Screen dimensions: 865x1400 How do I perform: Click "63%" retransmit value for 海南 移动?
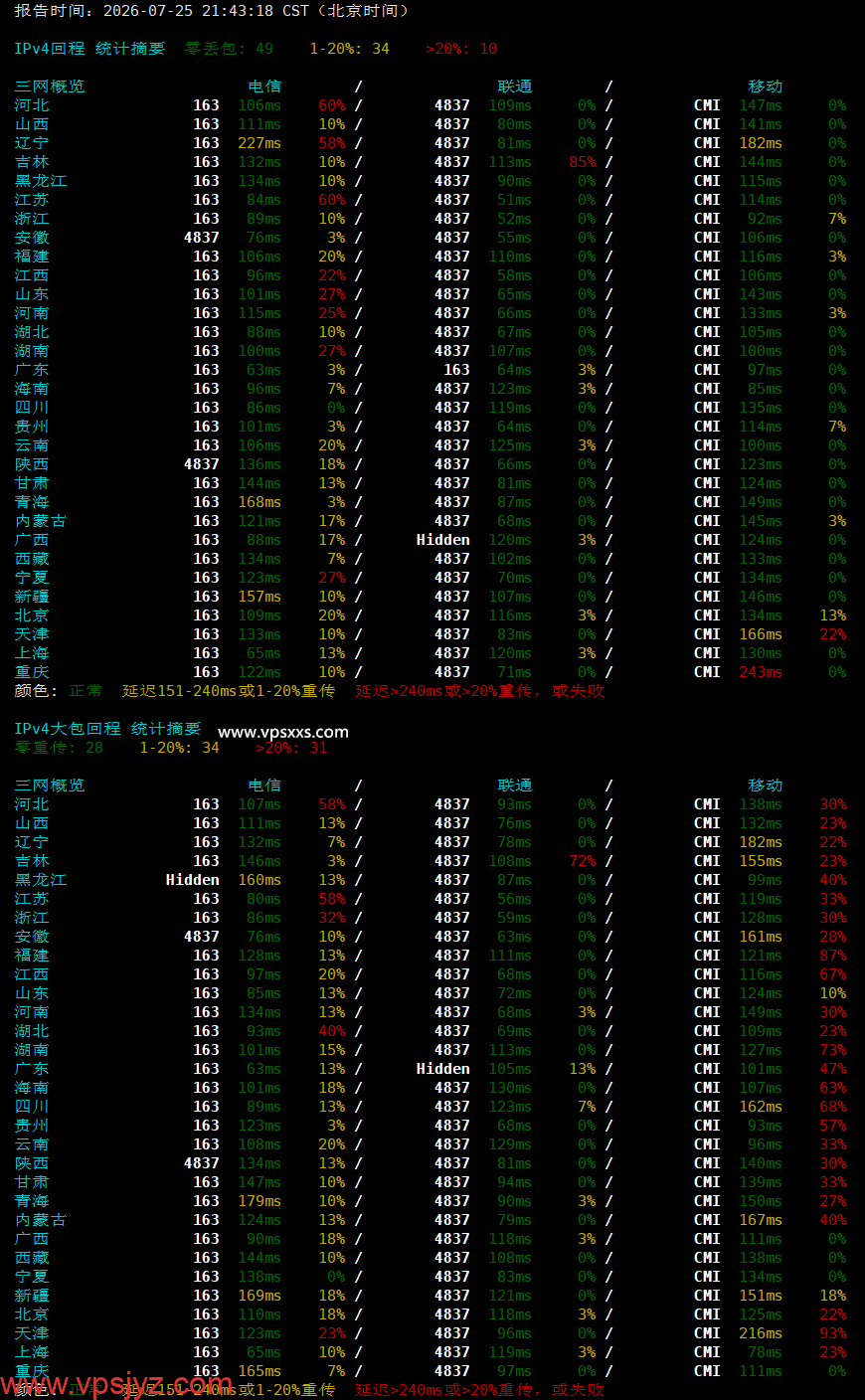pyautogui.click(x=833, y=1088)
